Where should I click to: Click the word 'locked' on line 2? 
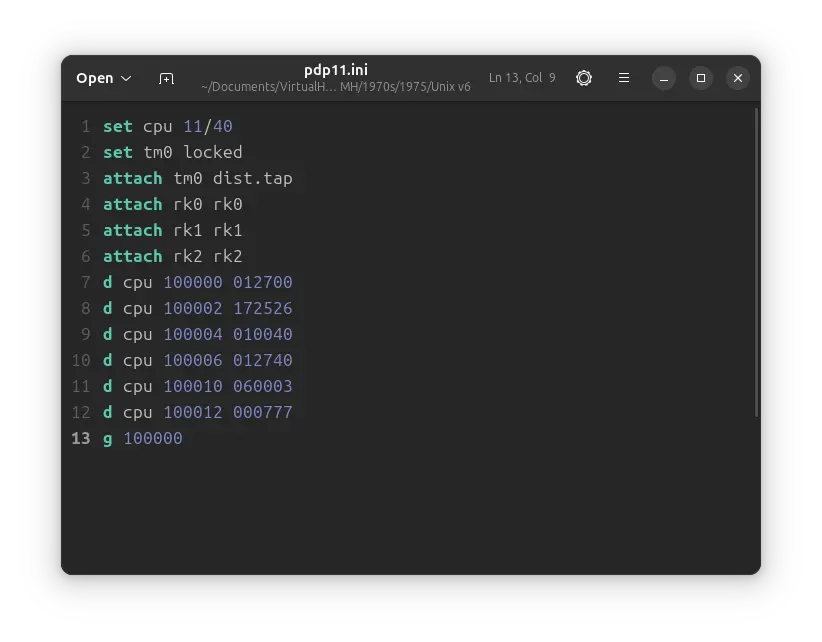pyautogui.click(x=212, y=152)
